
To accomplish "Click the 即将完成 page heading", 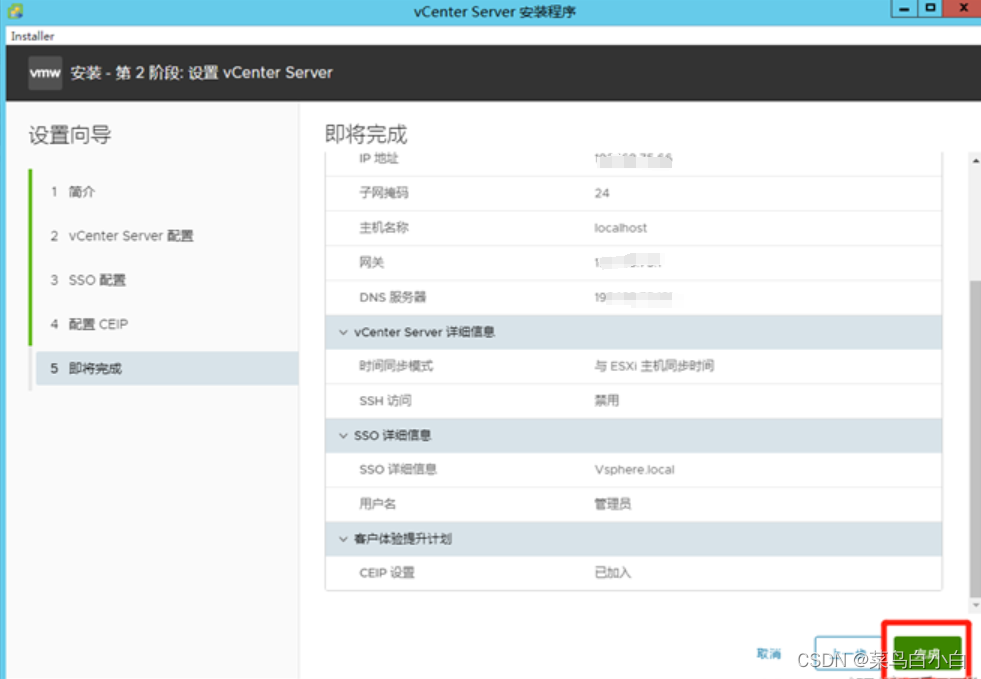I will click(366, 135).
